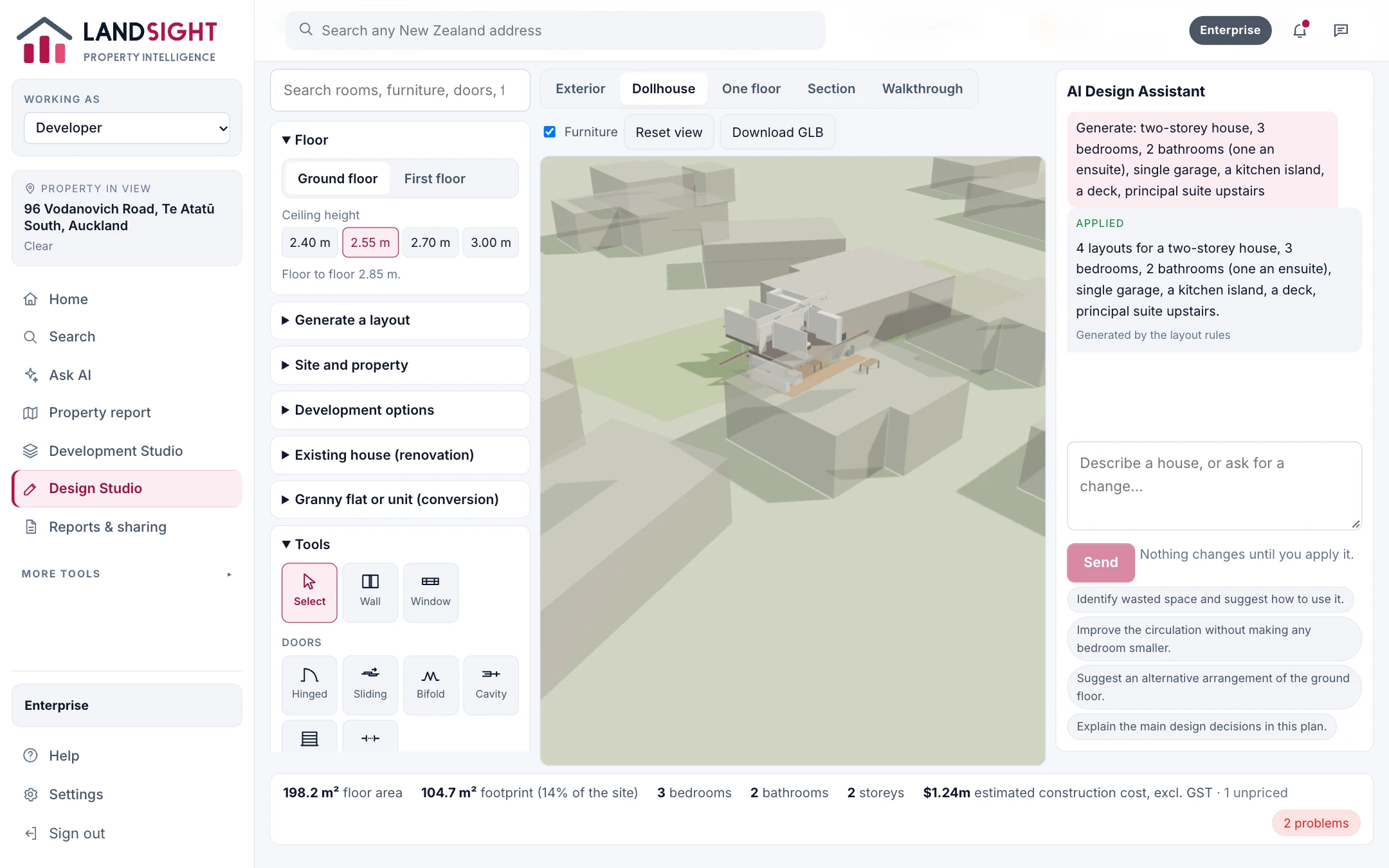Clear the property in view
The width and height of the screenshot is (1389, 868).
coord(39,246)
